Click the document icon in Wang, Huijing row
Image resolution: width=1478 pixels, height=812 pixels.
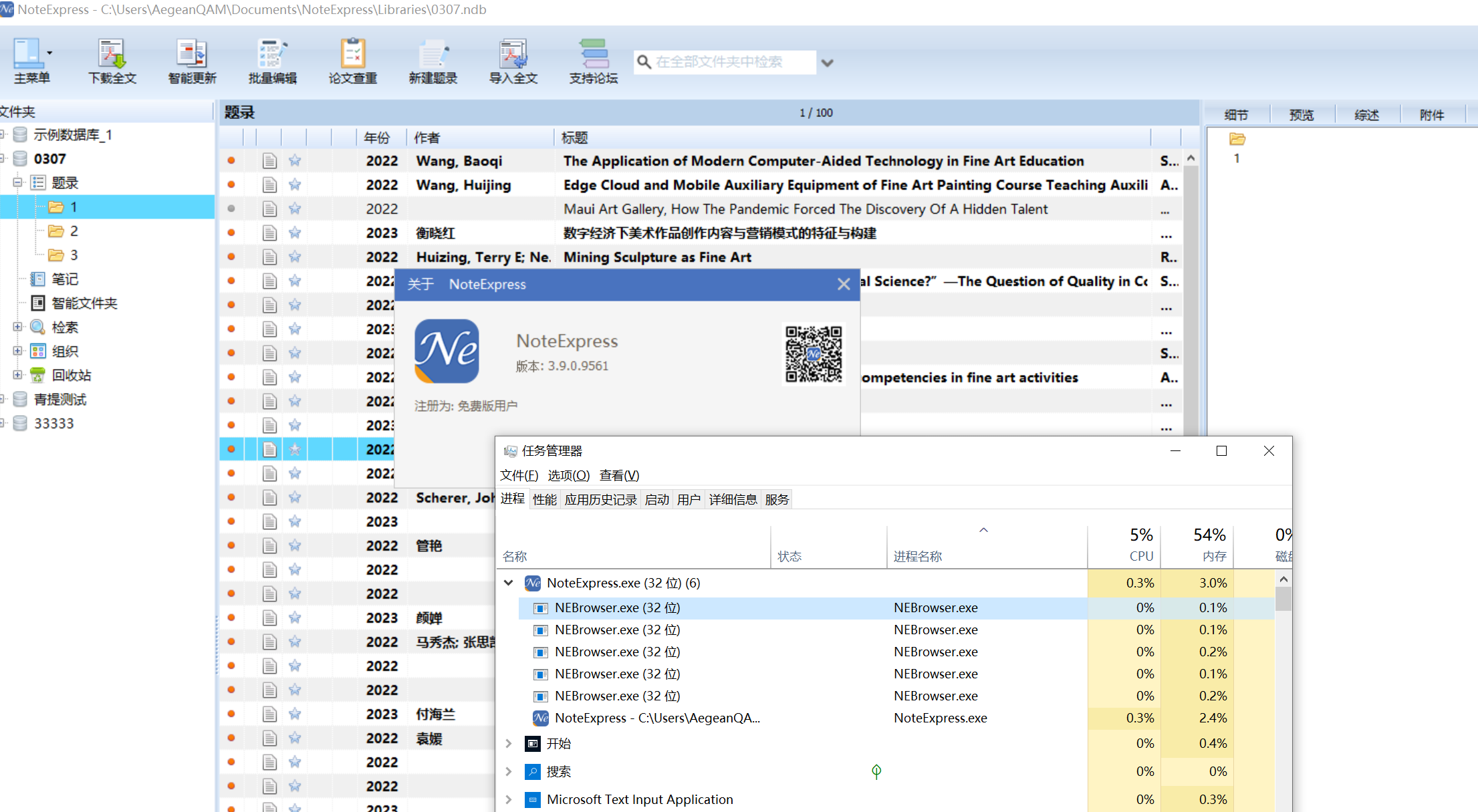coord(269,185)
